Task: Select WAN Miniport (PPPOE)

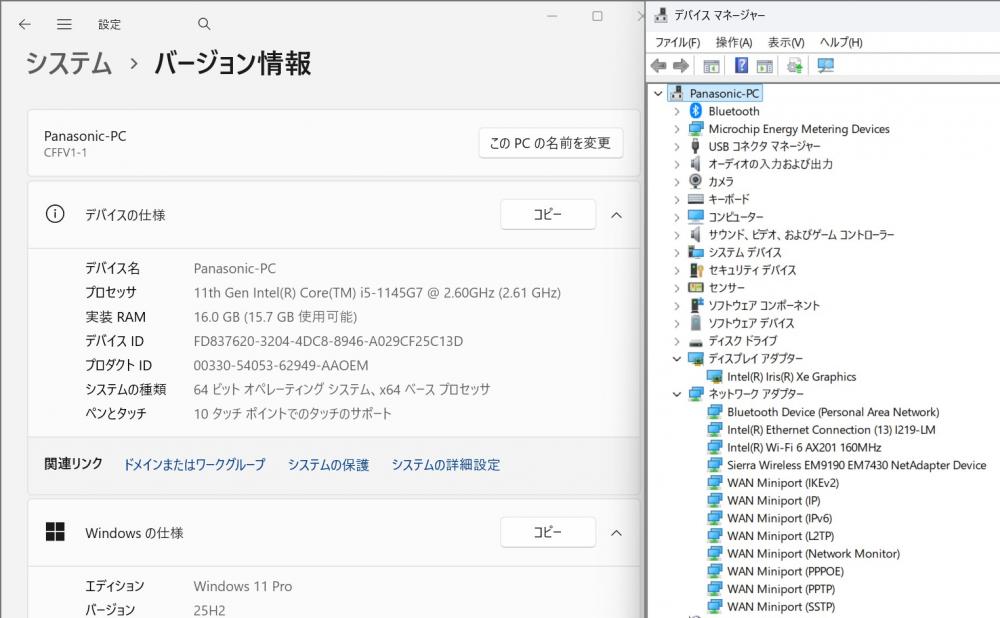Action: tap(785, 571)
